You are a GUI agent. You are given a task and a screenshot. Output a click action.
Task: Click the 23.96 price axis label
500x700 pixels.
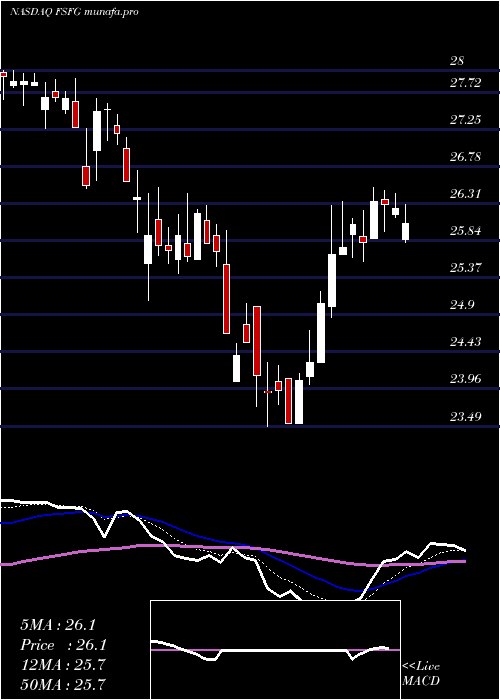coord(465,379)
